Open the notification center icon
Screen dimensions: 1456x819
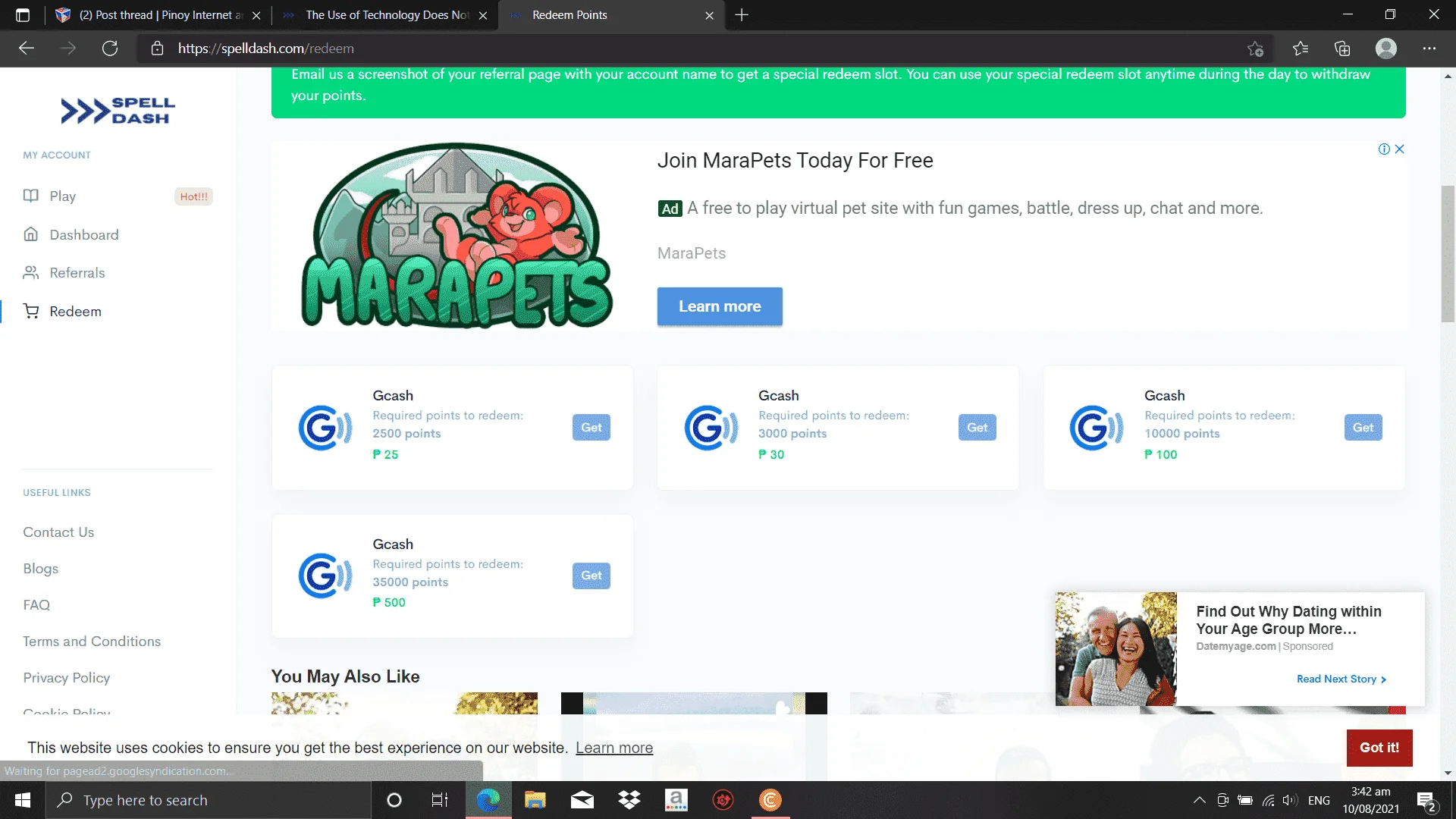tap(1426, 801)
